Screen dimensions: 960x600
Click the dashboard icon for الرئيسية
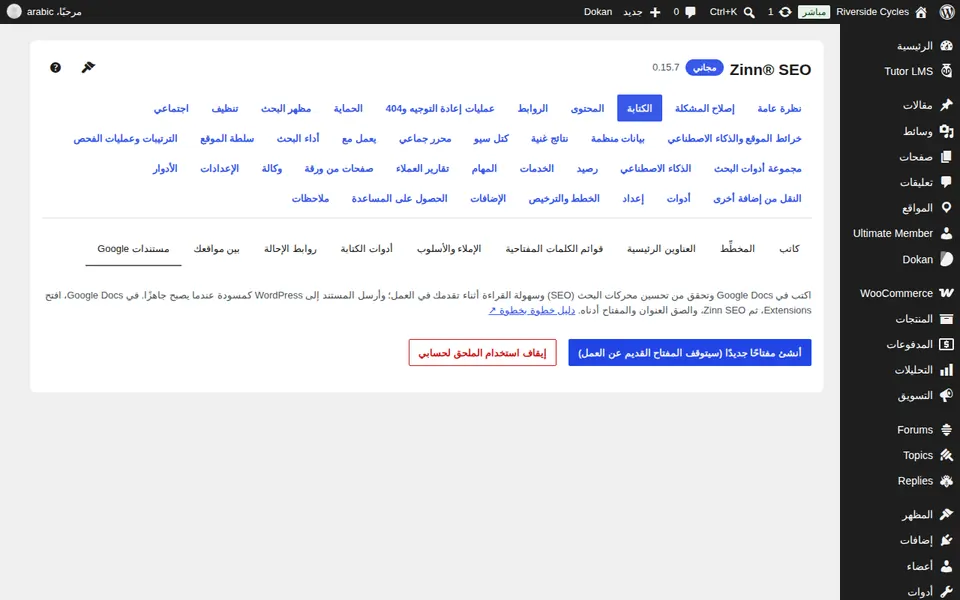[947, 45]
